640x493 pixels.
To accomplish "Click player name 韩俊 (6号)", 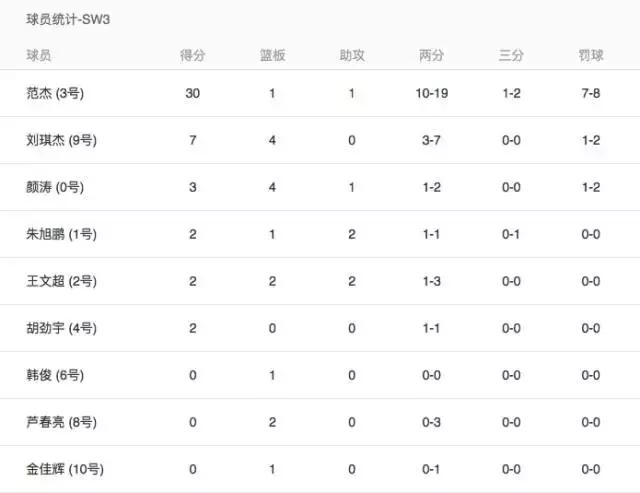I will (x=60, y=375).
